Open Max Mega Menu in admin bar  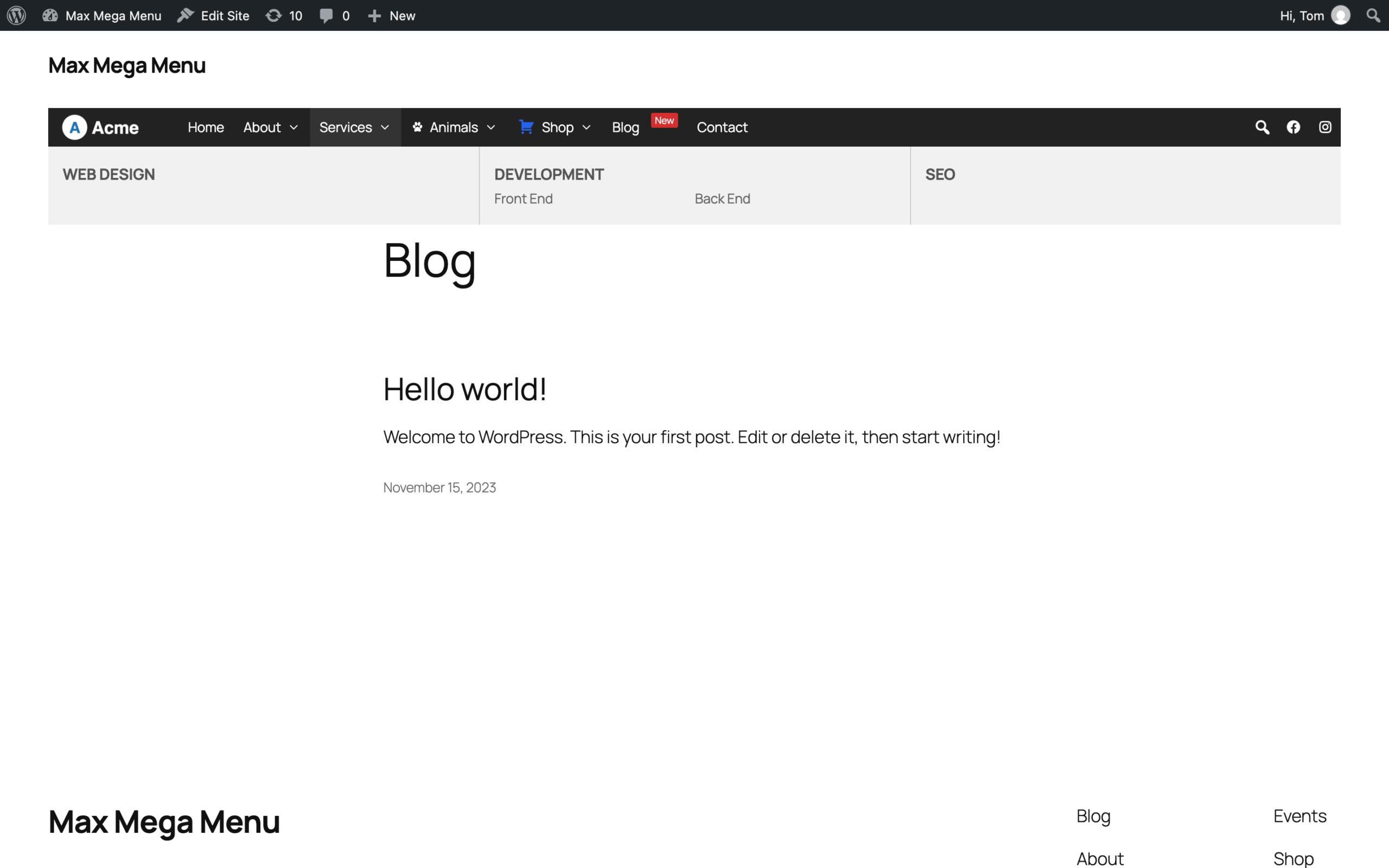113,16
